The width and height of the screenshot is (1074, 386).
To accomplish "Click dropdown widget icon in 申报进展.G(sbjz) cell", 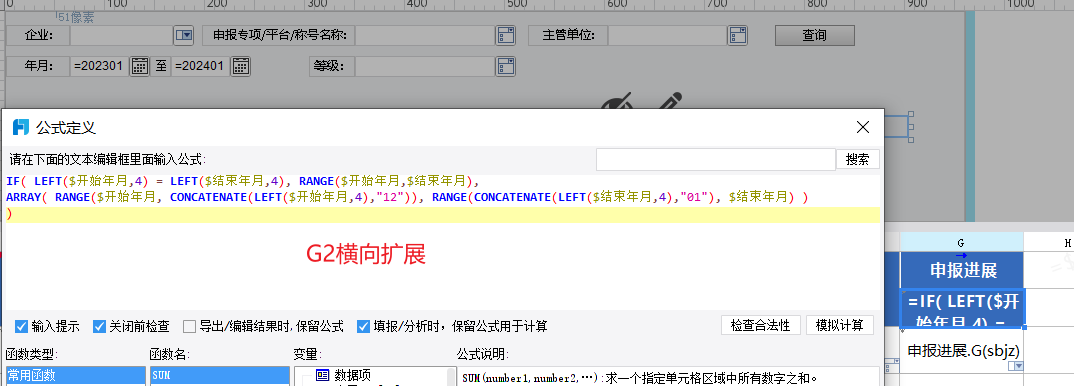I will (x=1016, y=367).
